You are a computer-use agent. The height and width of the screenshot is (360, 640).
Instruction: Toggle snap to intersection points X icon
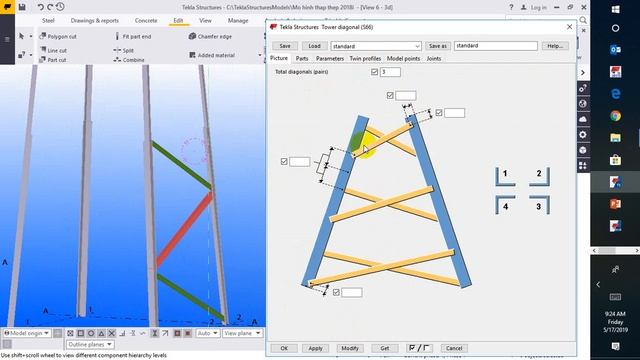coord(112,333)
